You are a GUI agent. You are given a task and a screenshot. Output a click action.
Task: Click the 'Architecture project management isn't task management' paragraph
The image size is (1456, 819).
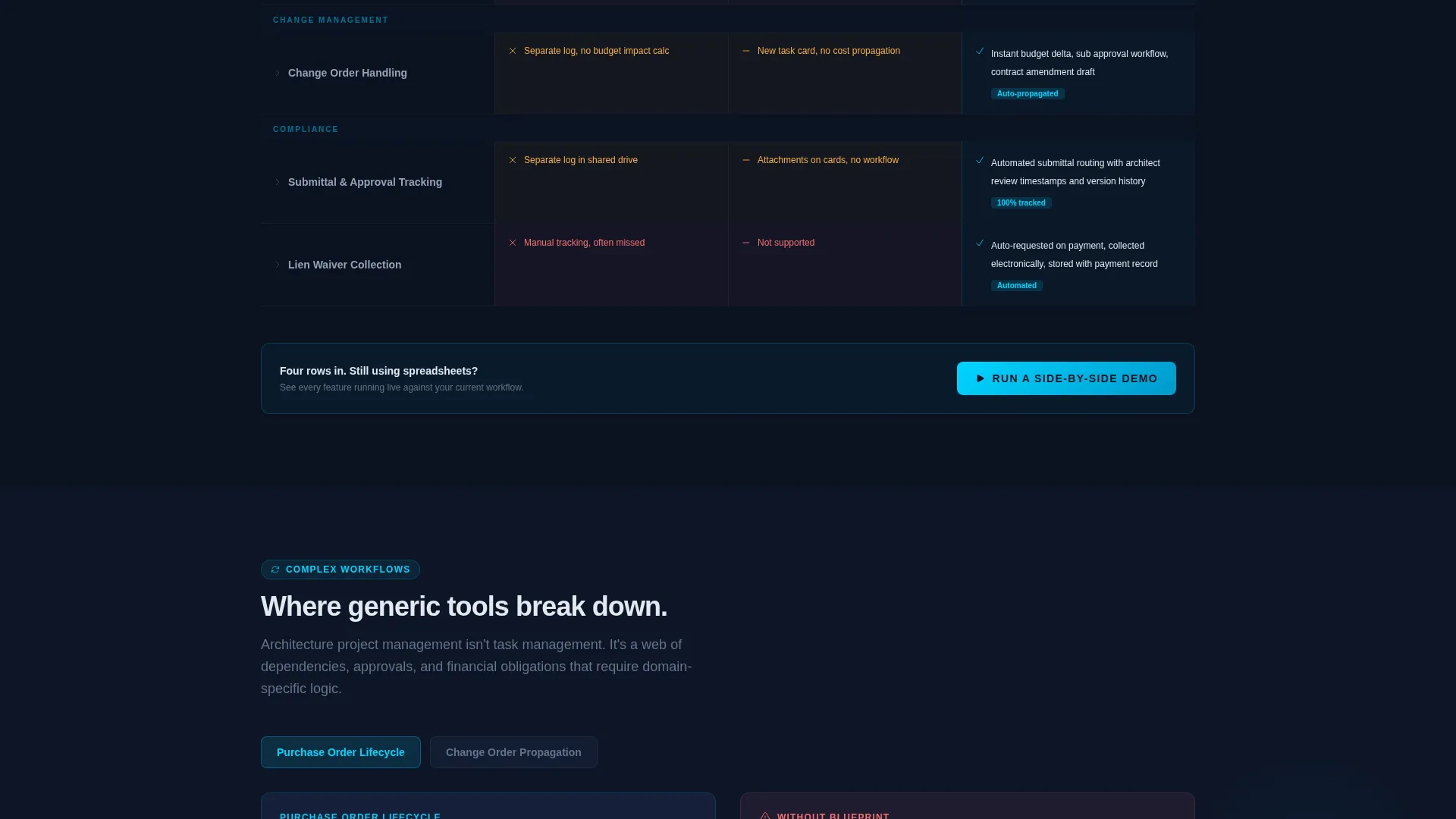(476, 667)
